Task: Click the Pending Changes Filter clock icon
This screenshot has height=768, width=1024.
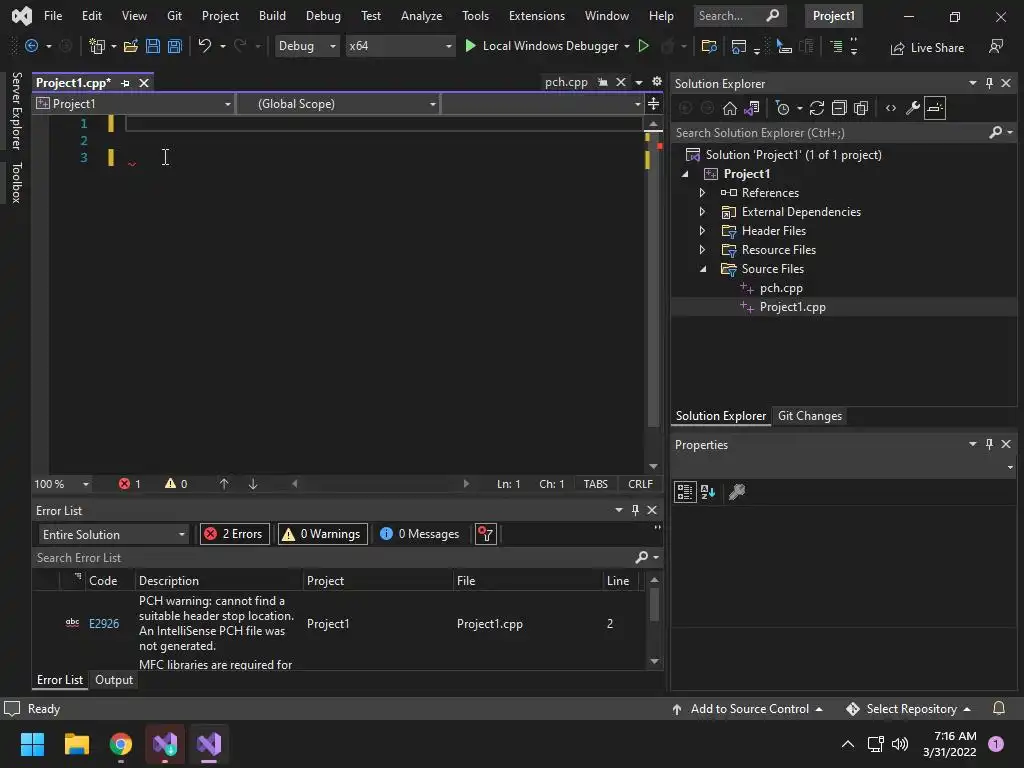Action: 782,108
